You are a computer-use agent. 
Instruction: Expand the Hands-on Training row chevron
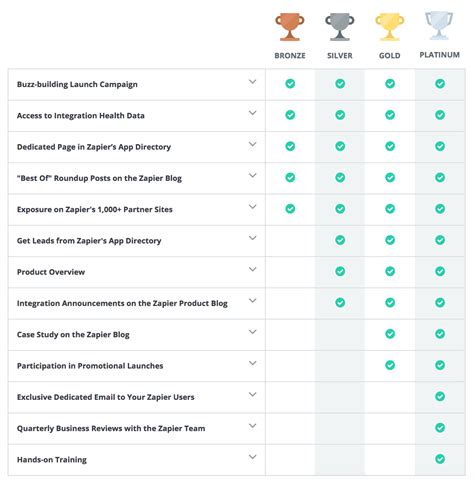click(253, 457)
